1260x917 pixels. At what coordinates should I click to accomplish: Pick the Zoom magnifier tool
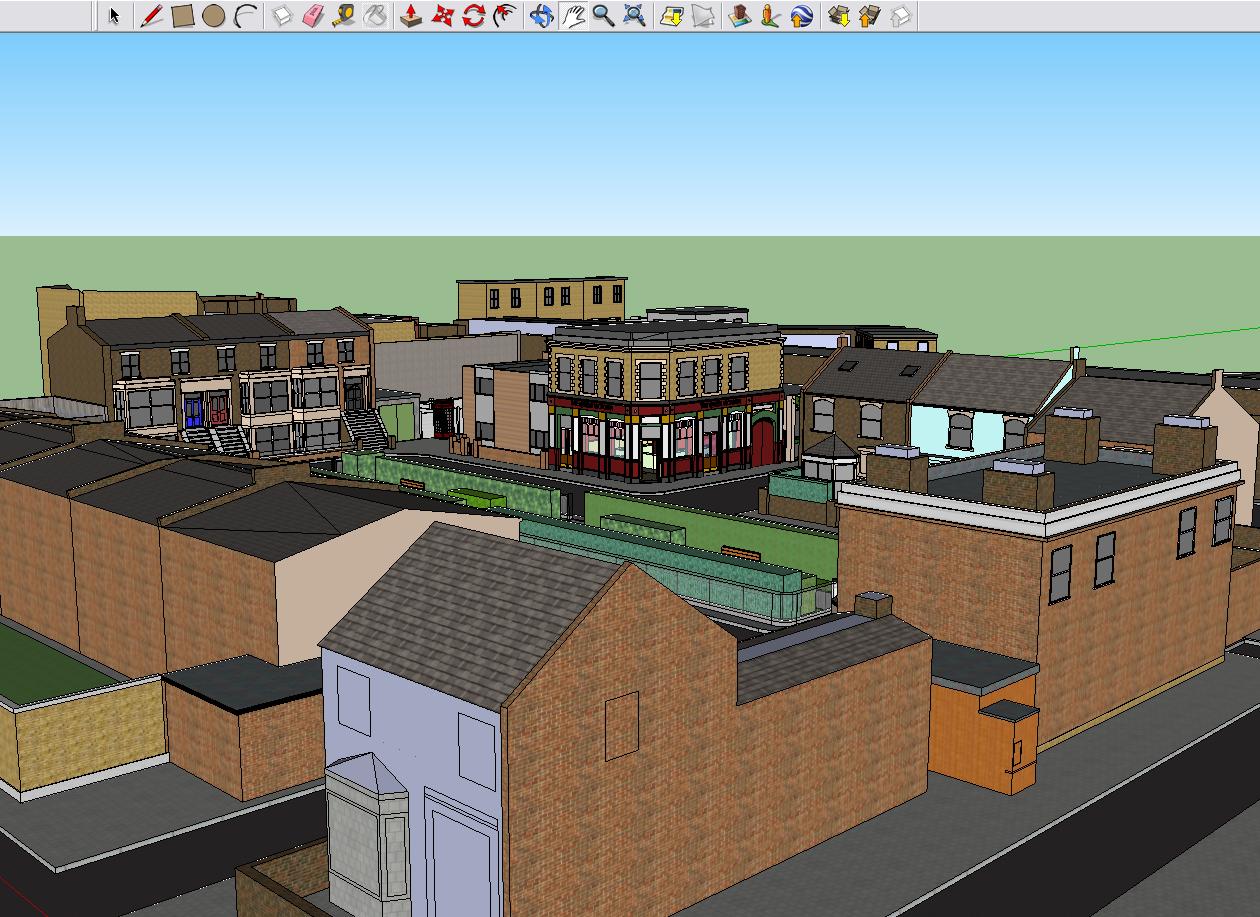coord(603,16)
